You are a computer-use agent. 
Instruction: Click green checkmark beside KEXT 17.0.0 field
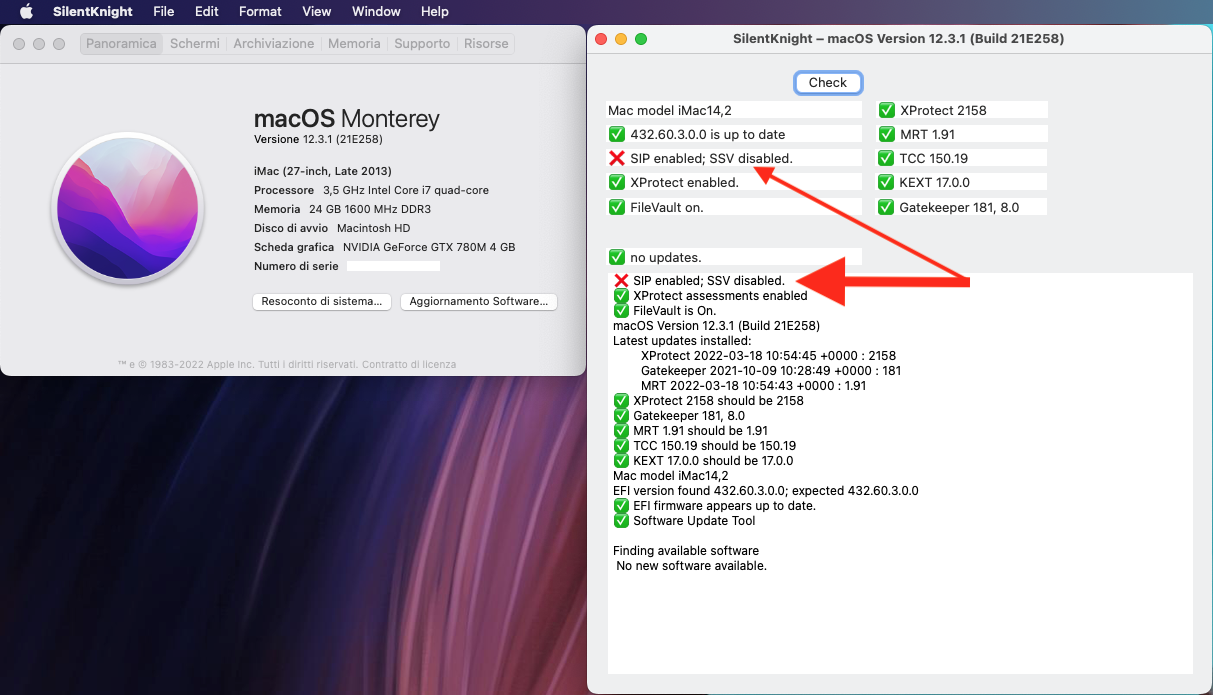[x=887, y=182]
